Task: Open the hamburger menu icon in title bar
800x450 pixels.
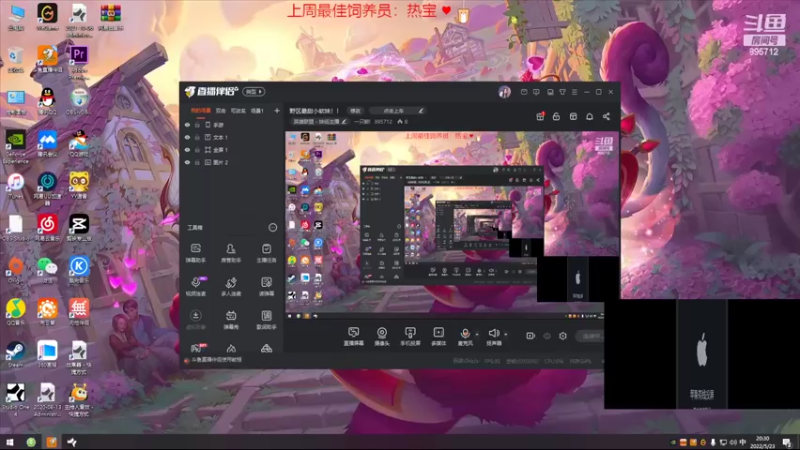Action: [x=574, y=92]
